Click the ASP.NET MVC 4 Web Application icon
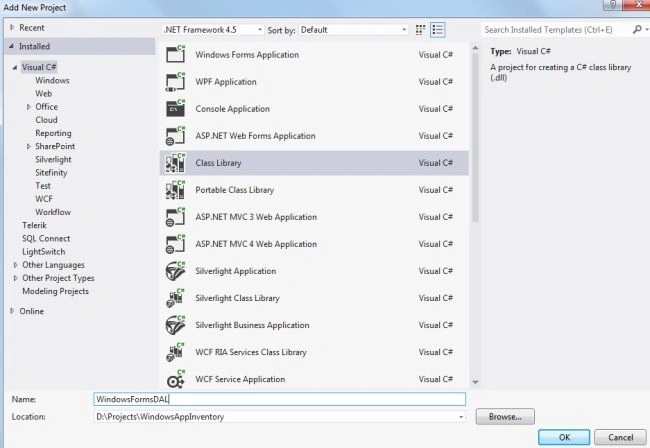This screenshot has width=650, height=448. (x=175, y=244)
